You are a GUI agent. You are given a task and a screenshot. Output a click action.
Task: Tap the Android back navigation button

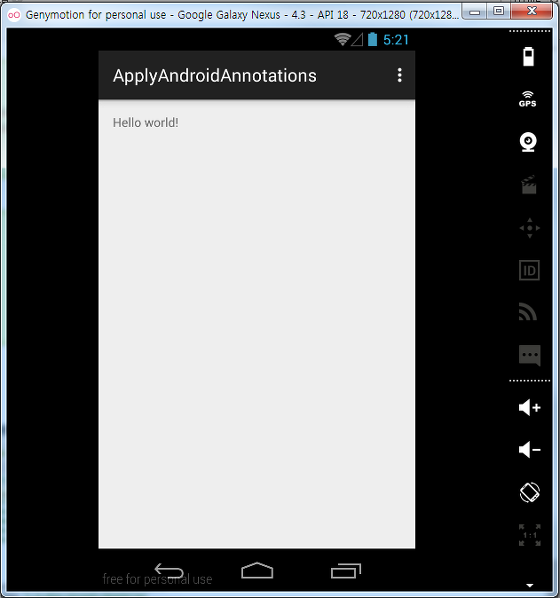[x=169, y=572]
